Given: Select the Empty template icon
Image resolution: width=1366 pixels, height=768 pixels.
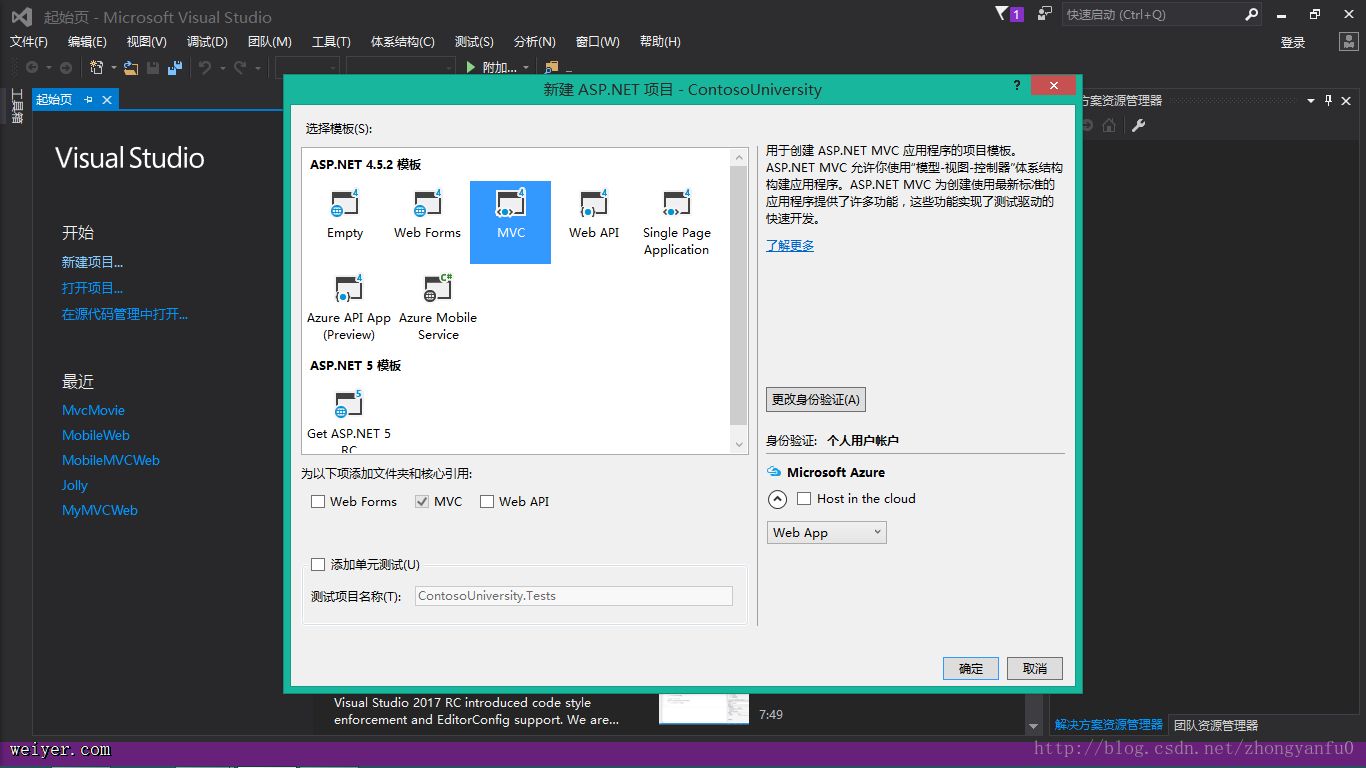Looking at the screenshot, I should point(345,205).
